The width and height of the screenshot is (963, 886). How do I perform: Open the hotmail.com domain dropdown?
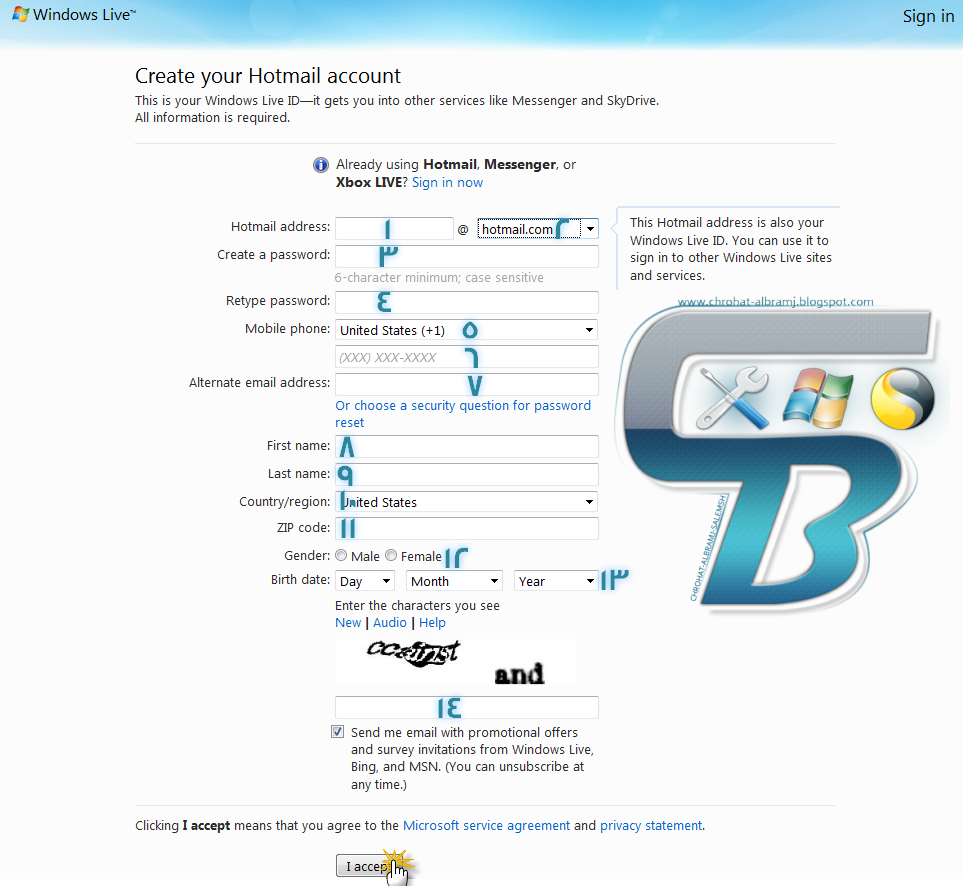538,229
